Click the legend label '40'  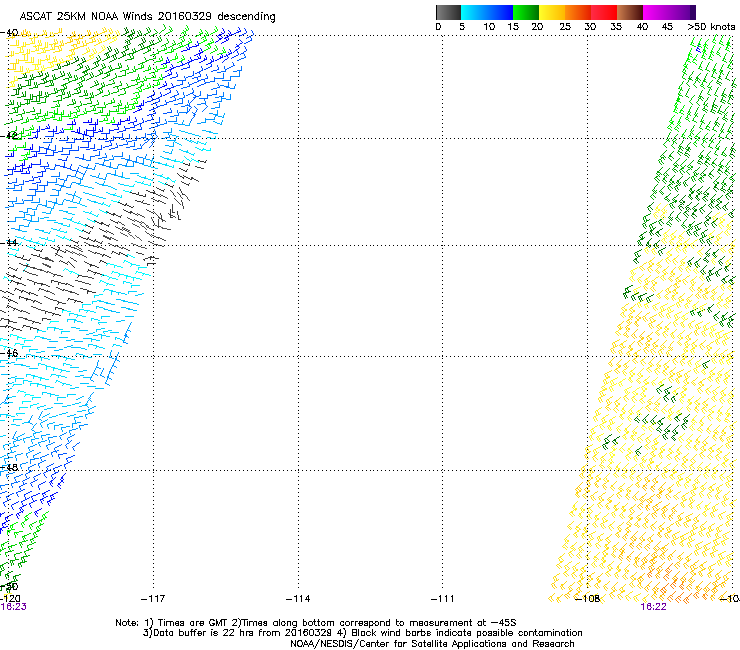[x=642, y=27]
